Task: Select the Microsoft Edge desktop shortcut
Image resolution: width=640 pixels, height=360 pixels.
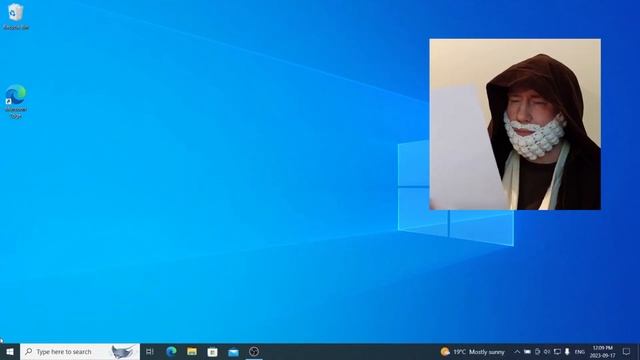Action: pyautogui.click(x=16, y=102)
